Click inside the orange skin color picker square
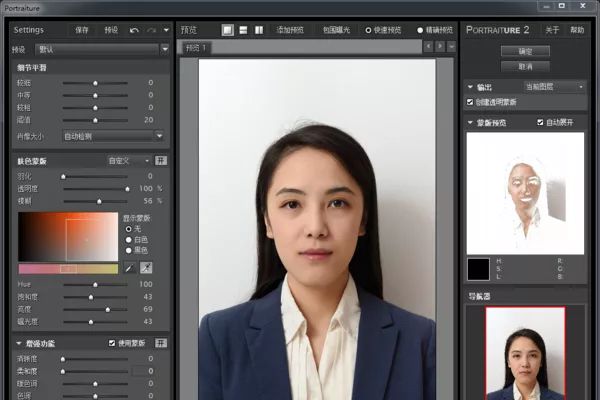Screen dimensions: 600x400 (68, 237)
